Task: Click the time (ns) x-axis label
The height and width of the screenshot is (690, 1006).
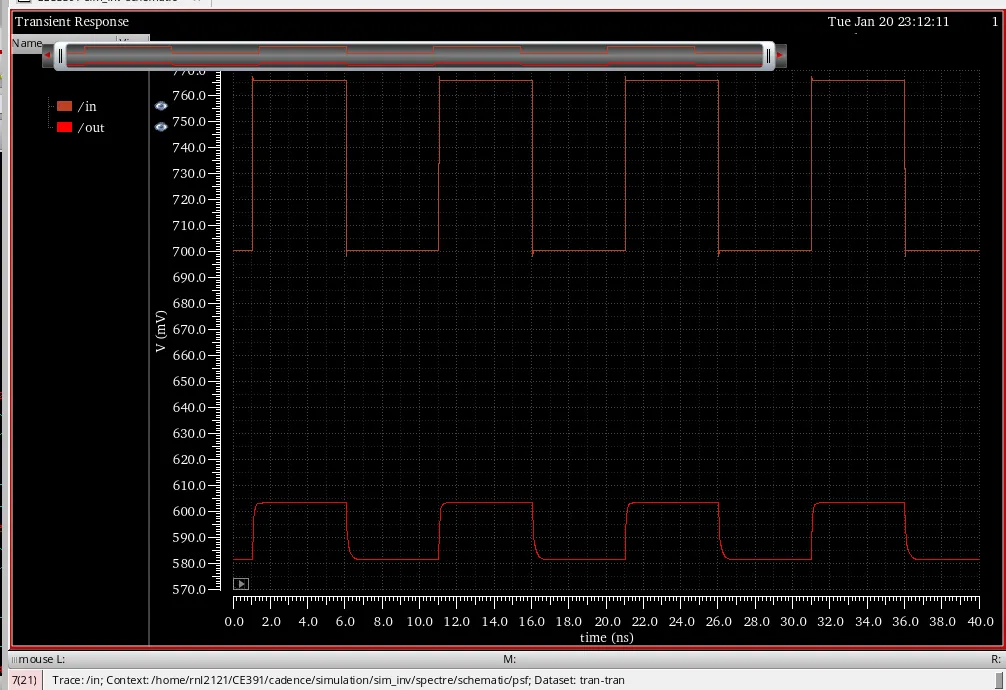Action: [x=606, y=637]
